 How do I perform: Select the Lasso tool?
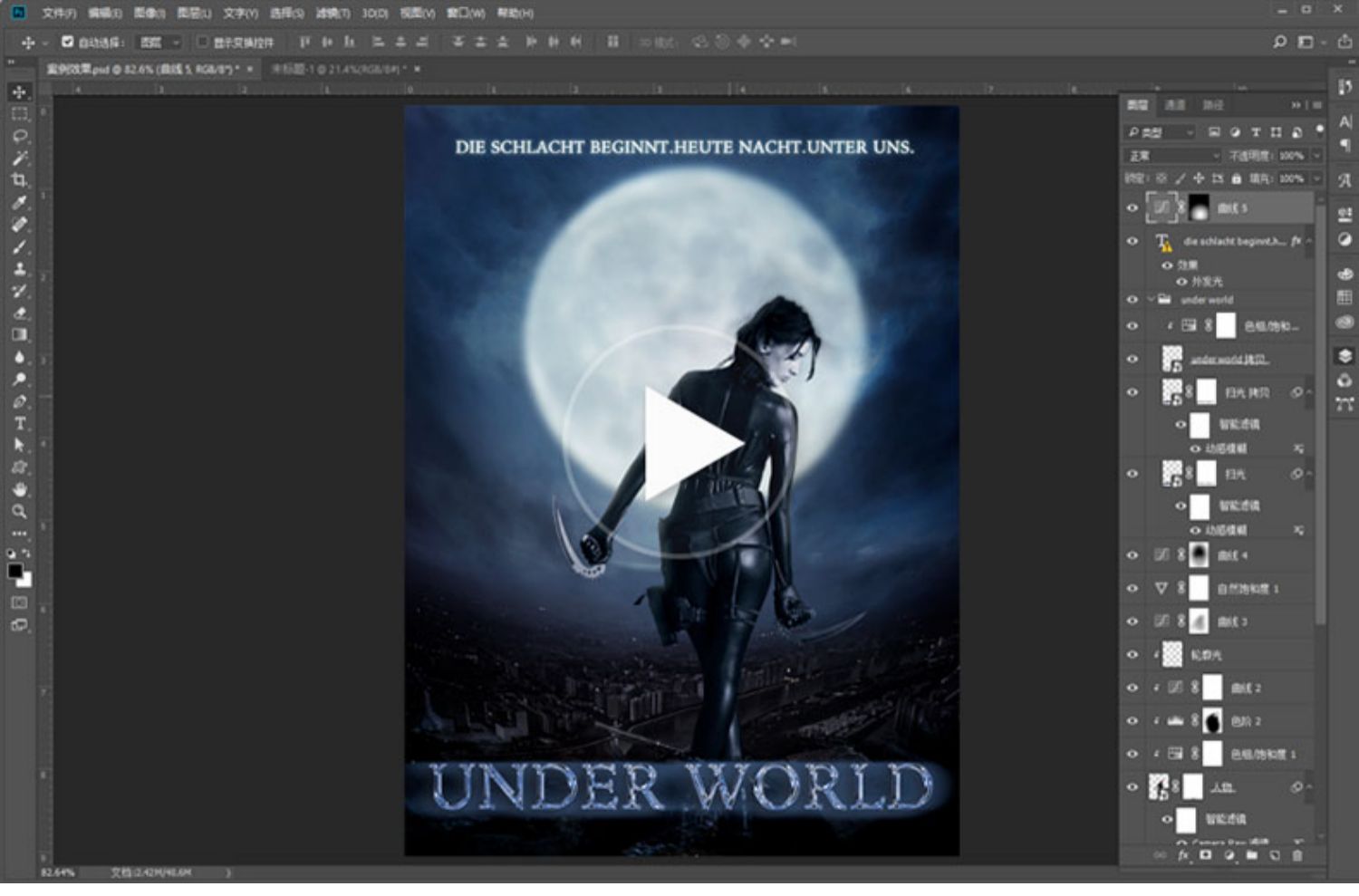click(x=19, y=136)
